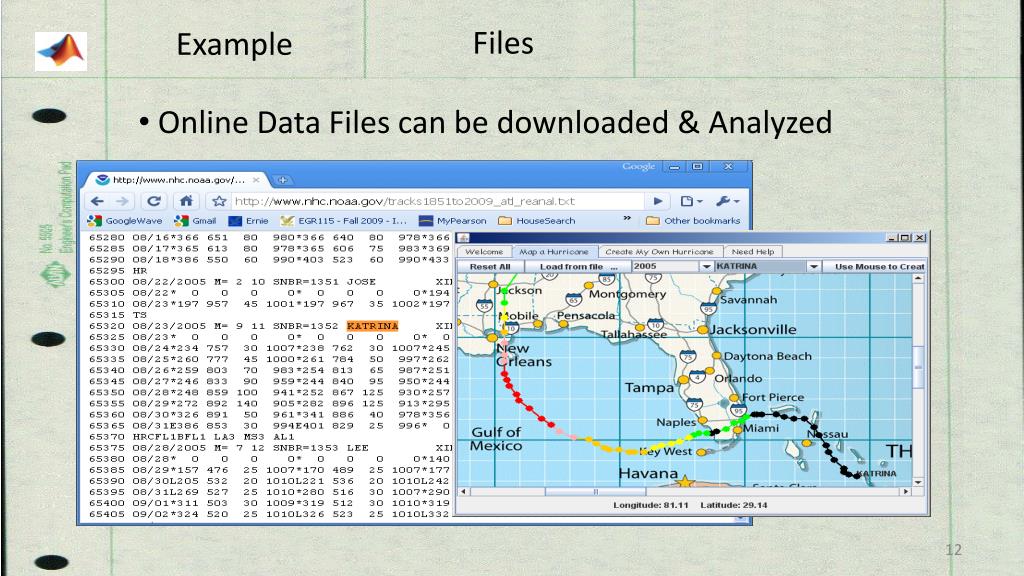
Task: Click the LEE storm name in data
Action: click(x=358, y=448)
